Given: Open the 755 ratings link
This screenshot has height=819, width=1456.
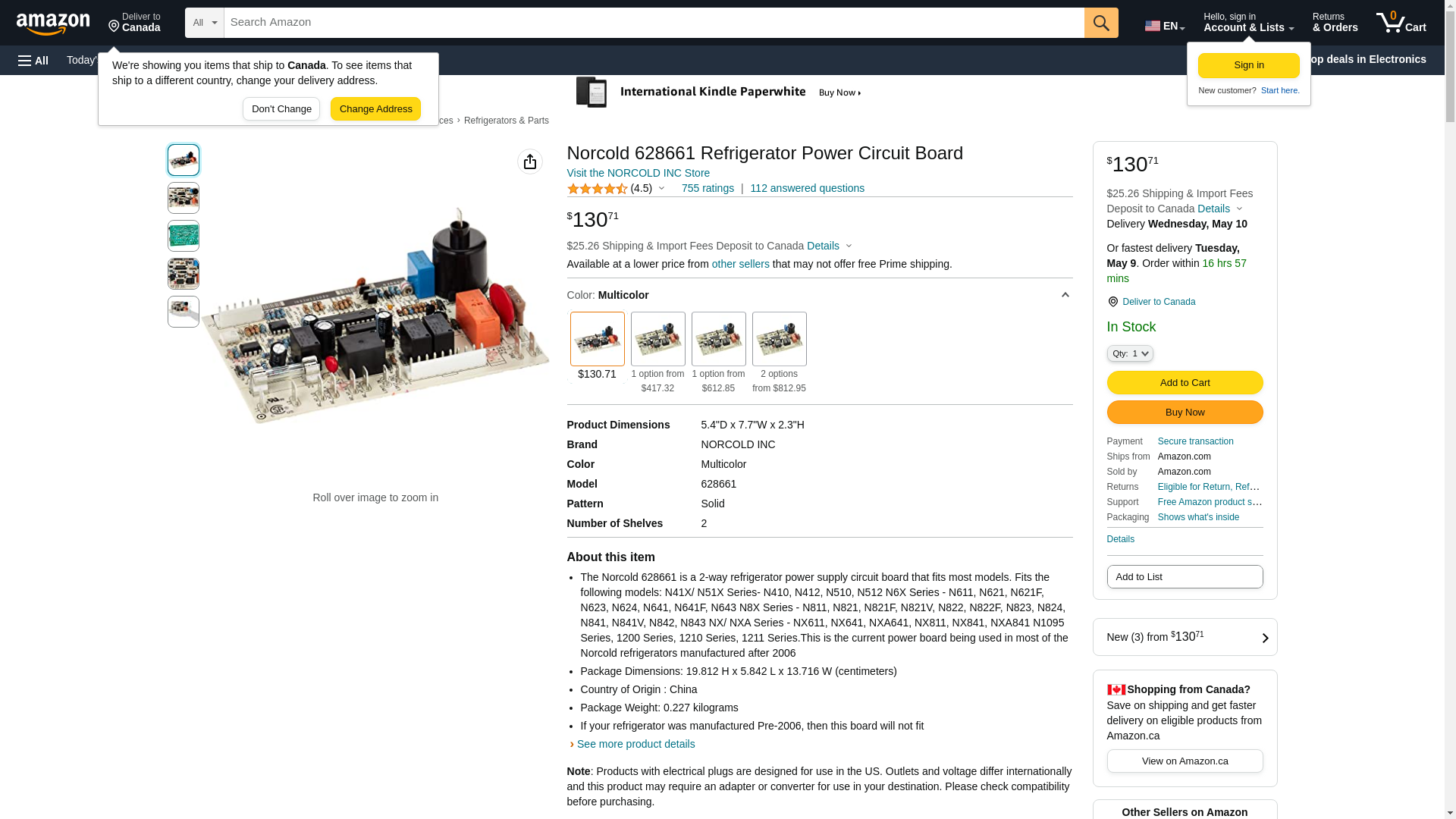Looking at the screenshot, I should click(x=708, y=188).
